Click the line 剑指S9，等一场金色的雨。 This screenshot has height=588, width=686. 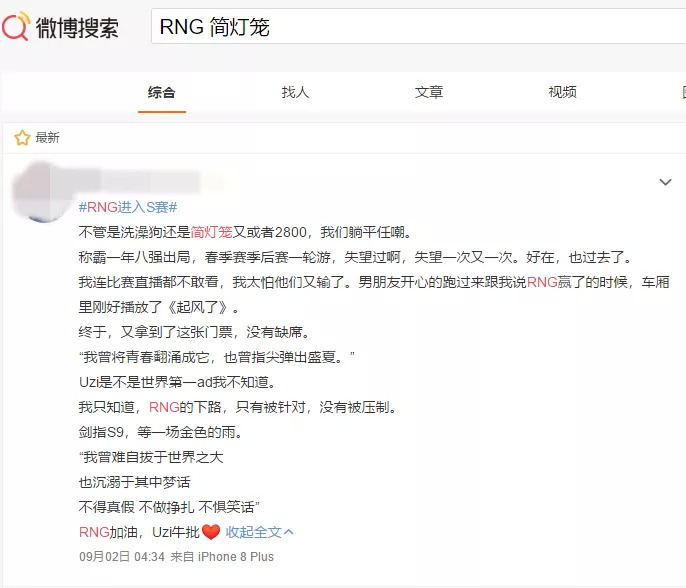(x=160, y=432)
